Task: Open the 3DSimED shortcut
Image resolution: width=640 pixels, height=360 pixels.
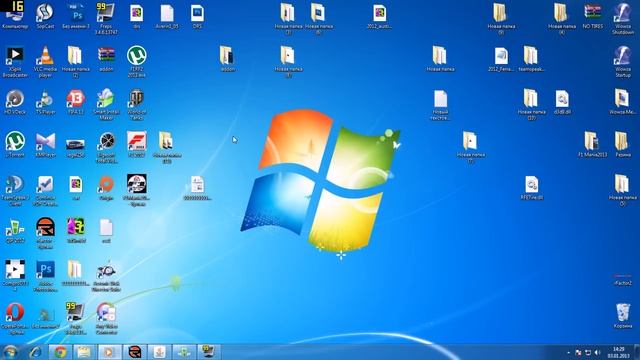Action: (76, 231)
